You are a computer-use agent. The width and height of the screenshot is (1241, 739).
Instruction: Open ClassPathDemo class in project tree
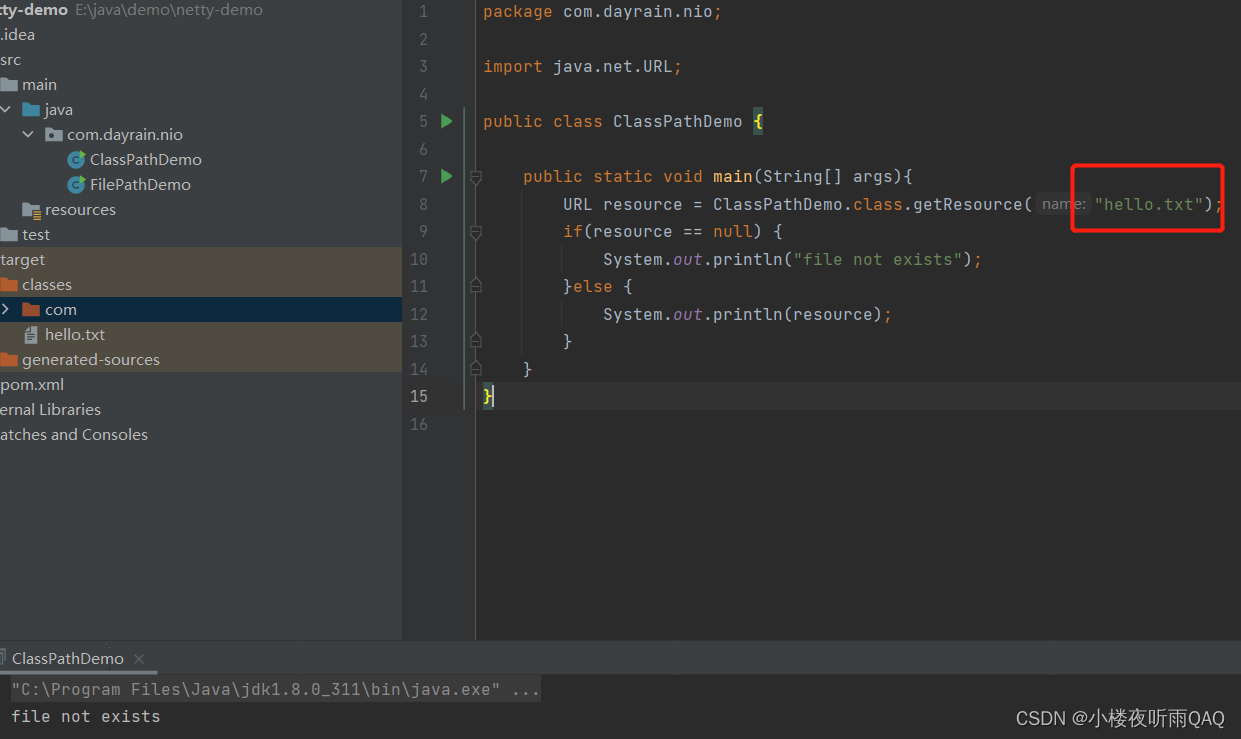145,160
